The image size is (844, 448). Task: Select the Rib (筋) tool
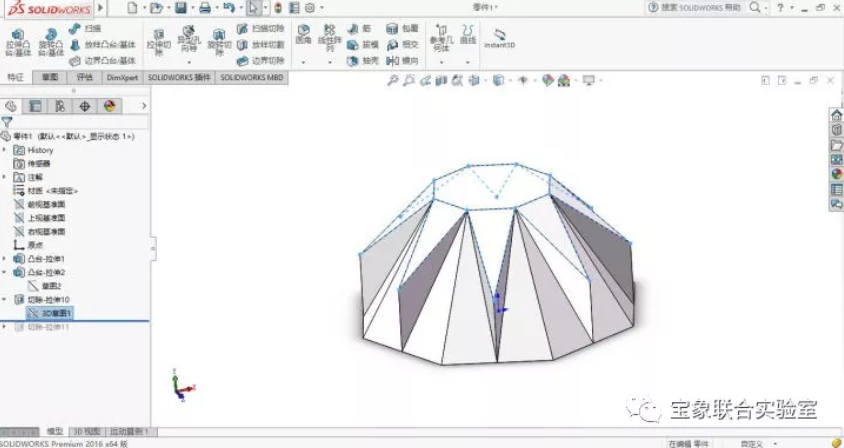360,29
